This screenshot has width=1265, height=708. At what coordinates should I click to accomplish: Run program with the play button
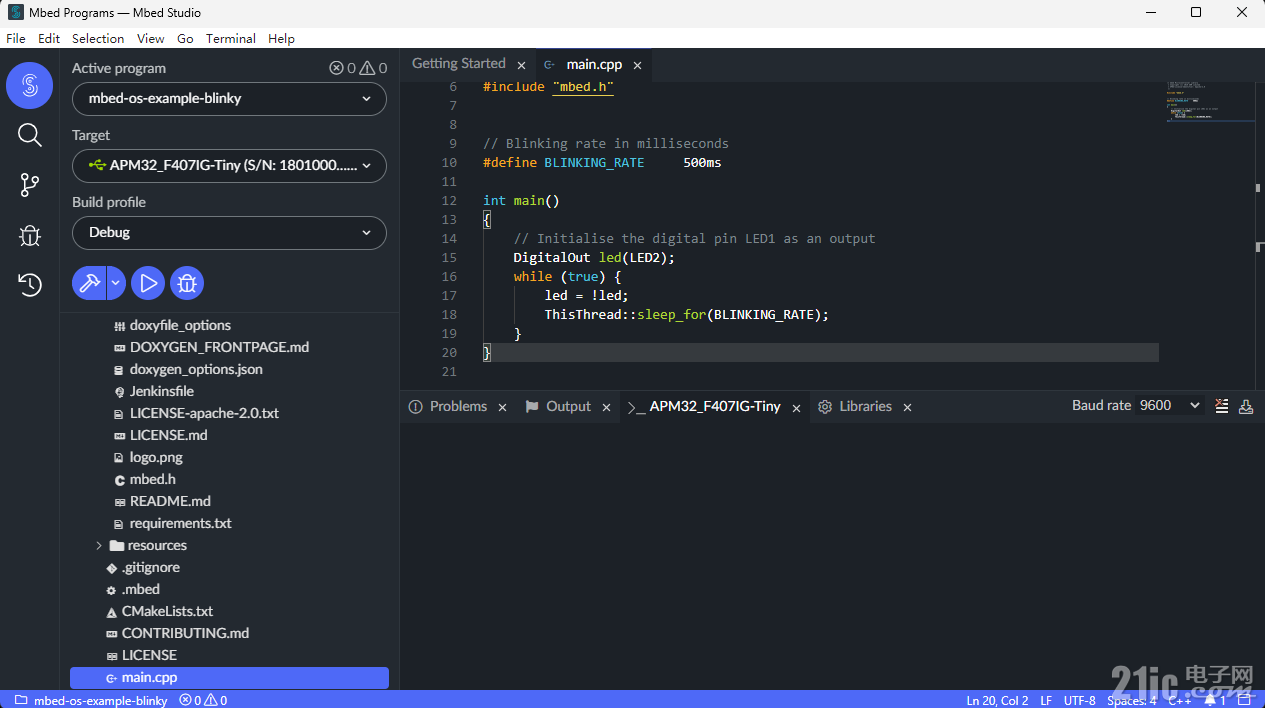click(148, 283)
